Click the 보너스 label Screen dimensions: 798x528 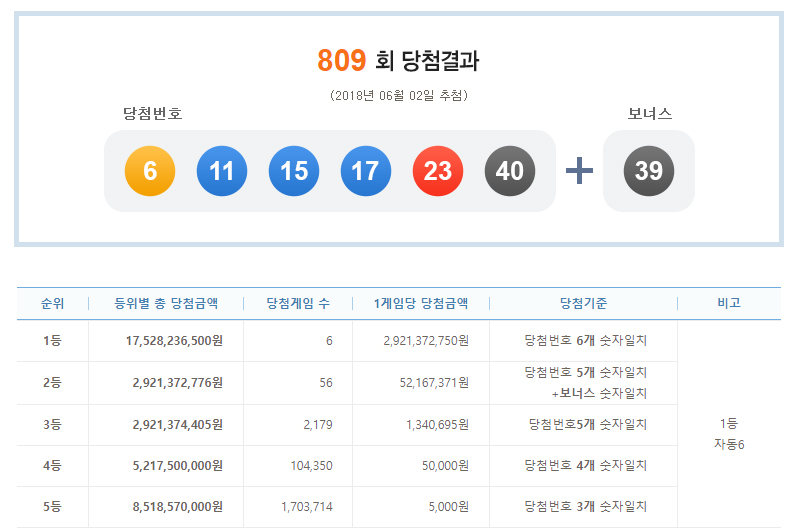649,113
